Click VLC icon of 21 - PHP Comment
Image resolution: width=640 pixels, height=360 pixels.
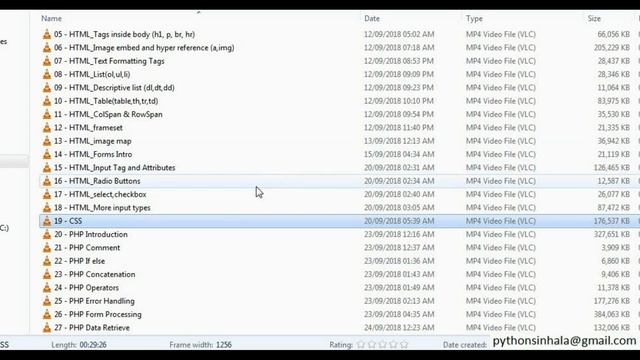click(x=47, y=248)
